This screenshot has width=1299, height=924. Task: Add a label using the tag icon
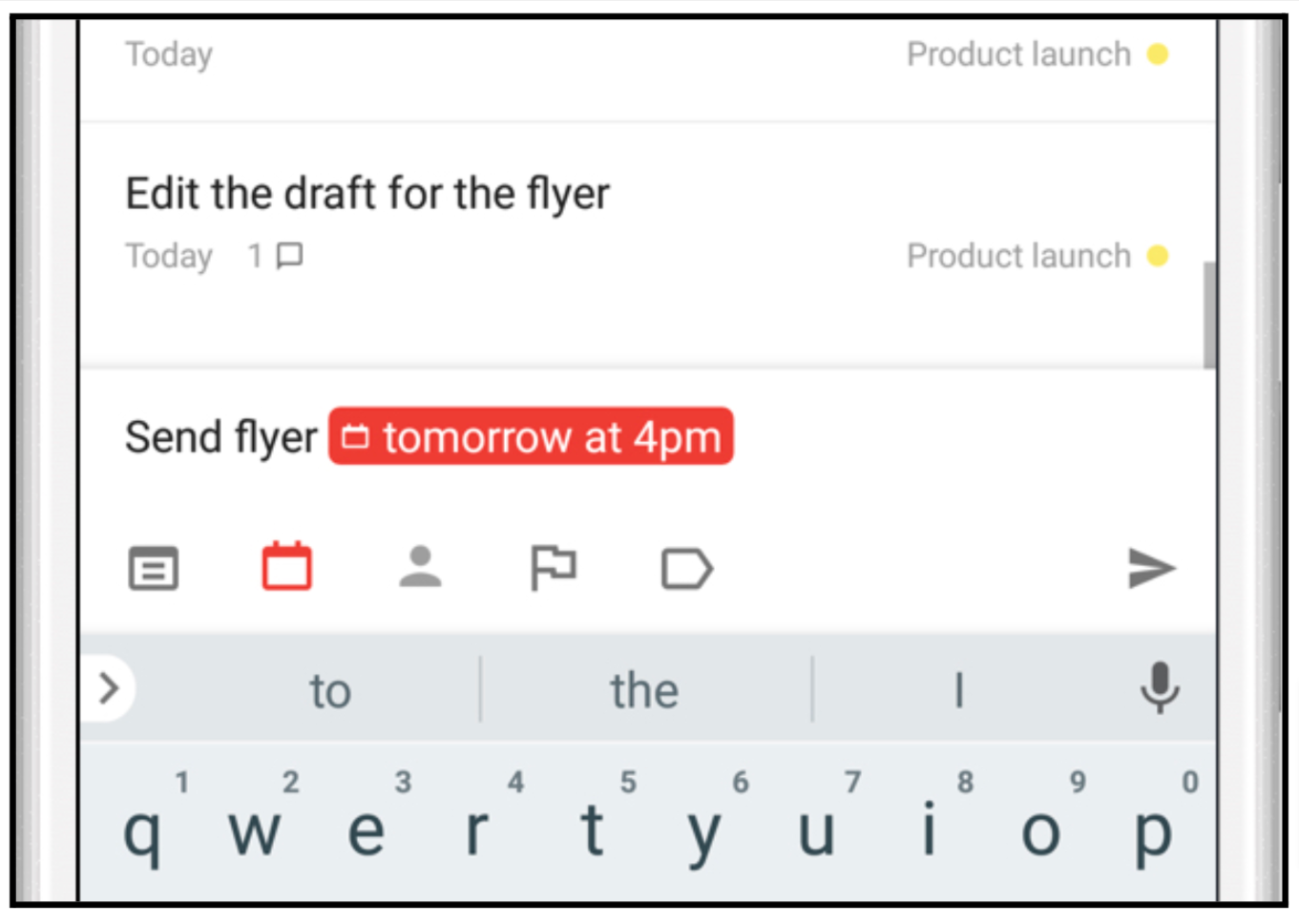pos(685,568)
